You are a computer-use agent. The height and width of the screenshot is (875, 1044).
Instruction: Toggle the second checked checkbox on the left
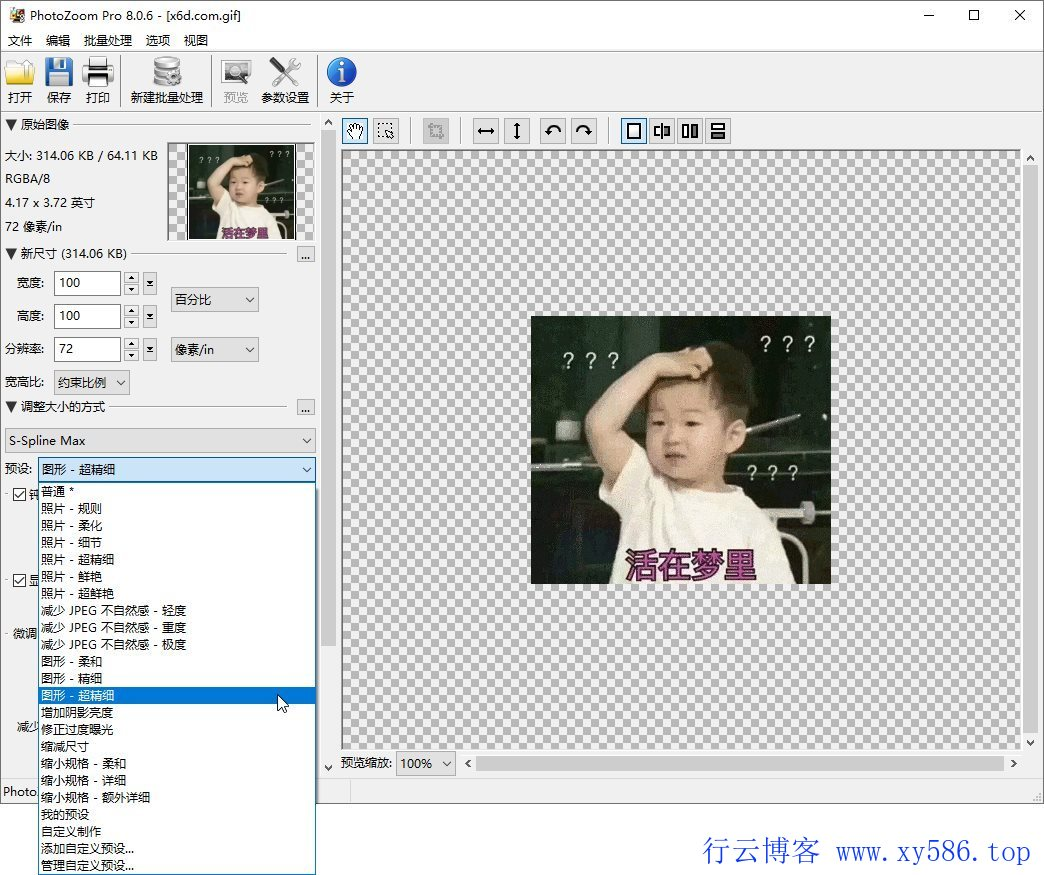pos(22,580)
